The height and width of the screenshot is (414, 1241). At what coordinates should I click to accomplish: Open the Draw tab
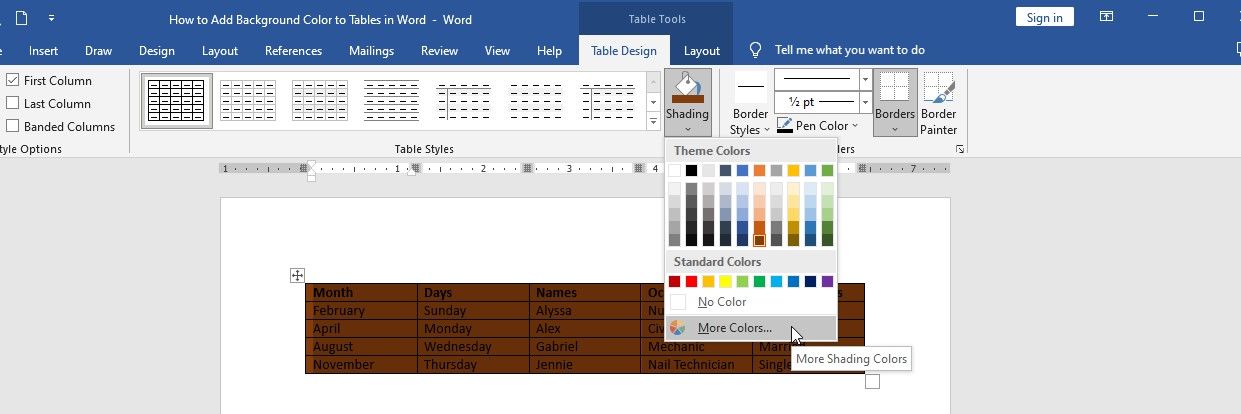tap(98, 51)
